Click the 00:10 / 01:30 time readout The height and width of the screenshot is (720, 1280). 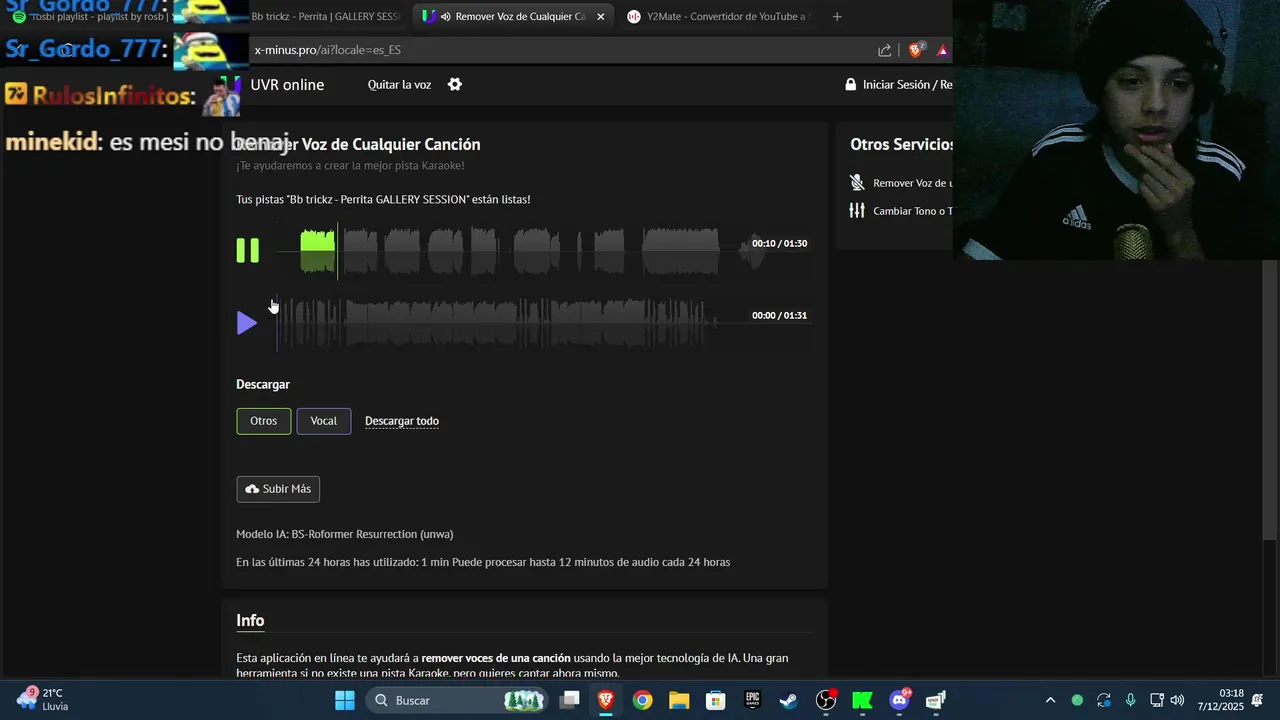pyautogui.click(x=779, y=244)
